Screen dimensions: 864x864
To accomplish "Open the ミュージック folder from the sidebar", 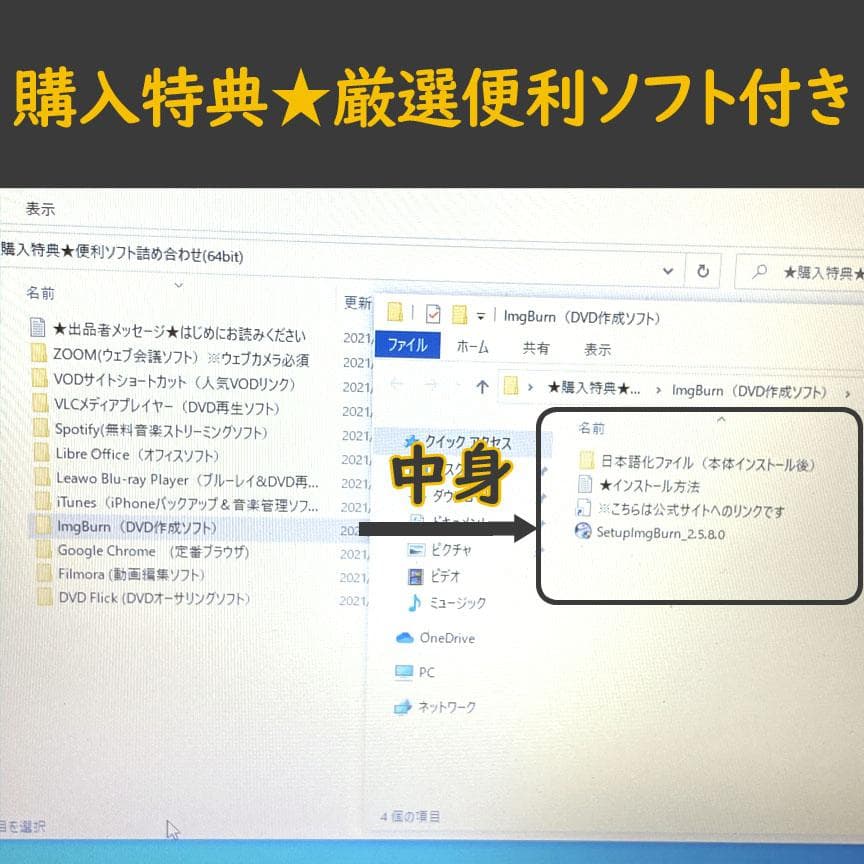I will 456,604.
